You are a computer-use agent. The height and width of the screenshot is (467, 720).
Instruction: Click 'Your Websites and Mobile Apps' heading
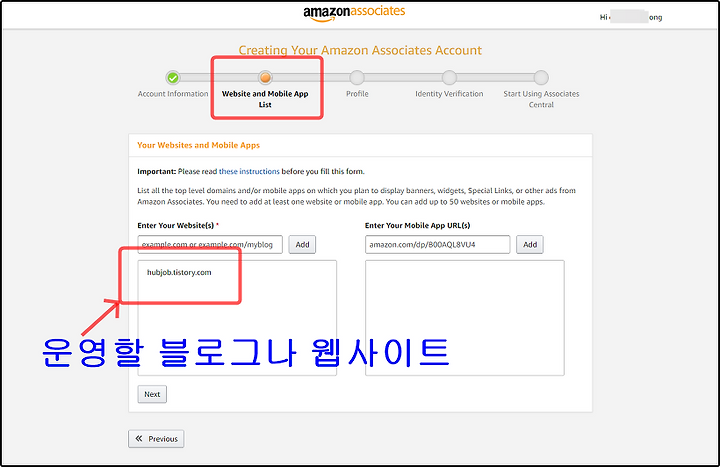click(198, 145)
